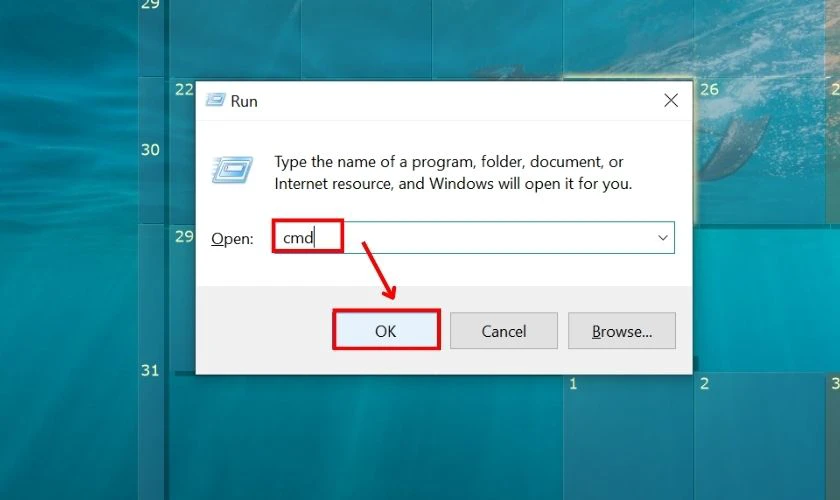The height and width of the screenshot is (500, 840).
Task: Select calendar day 30 on desktop
Action: click(150, 150)
